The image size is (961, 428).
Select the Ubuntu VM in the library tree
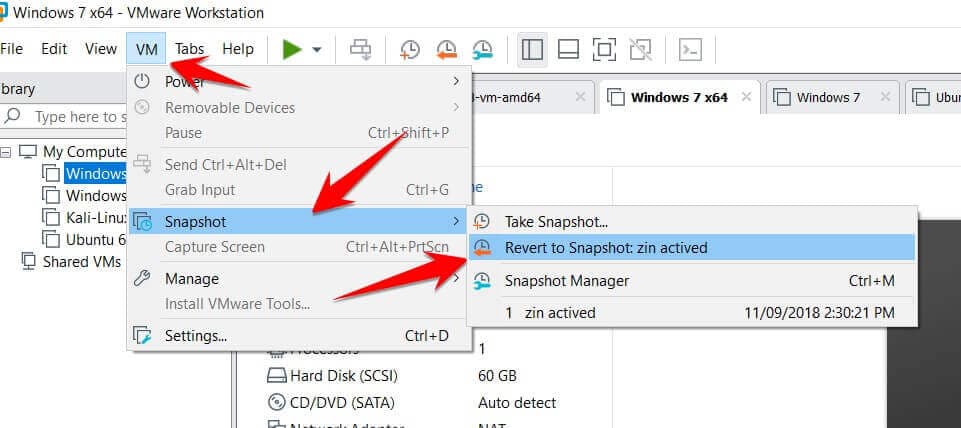[x=96, y=239]
